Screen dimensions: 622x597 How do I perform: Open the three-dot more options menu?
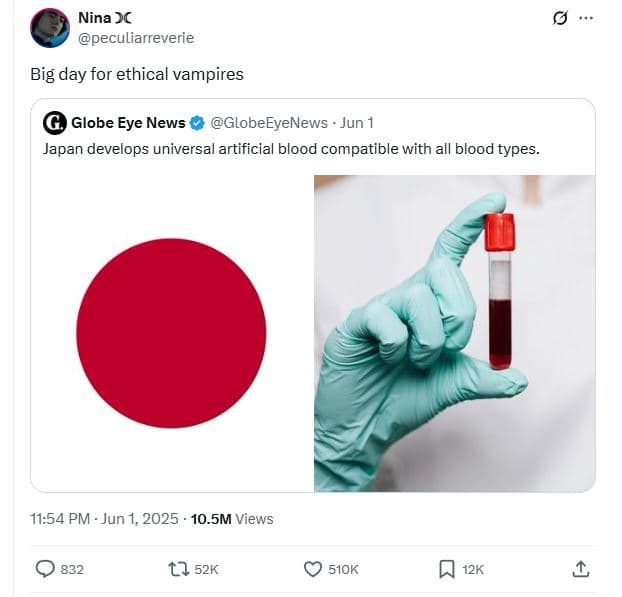pos(587,19)
